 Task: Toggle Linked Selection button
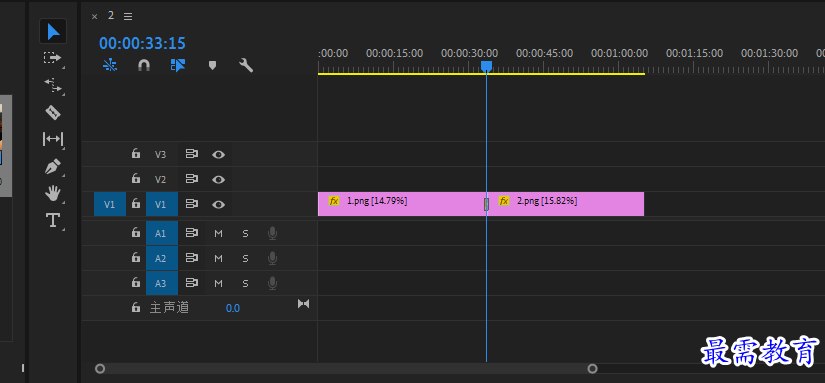[x=178, y=65]
